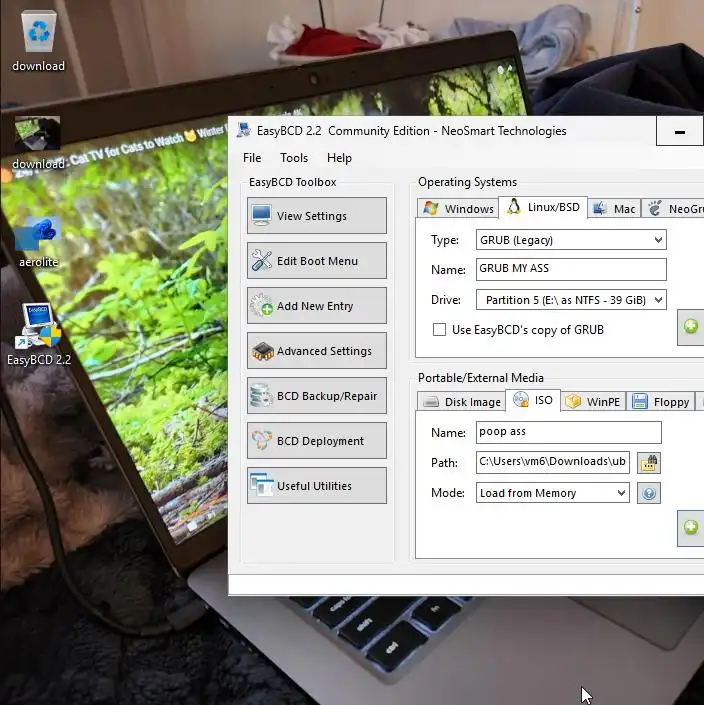Open Useful Utilities
Image resolution: width=704 pixels, height=705 pixels.
[316, 485]
